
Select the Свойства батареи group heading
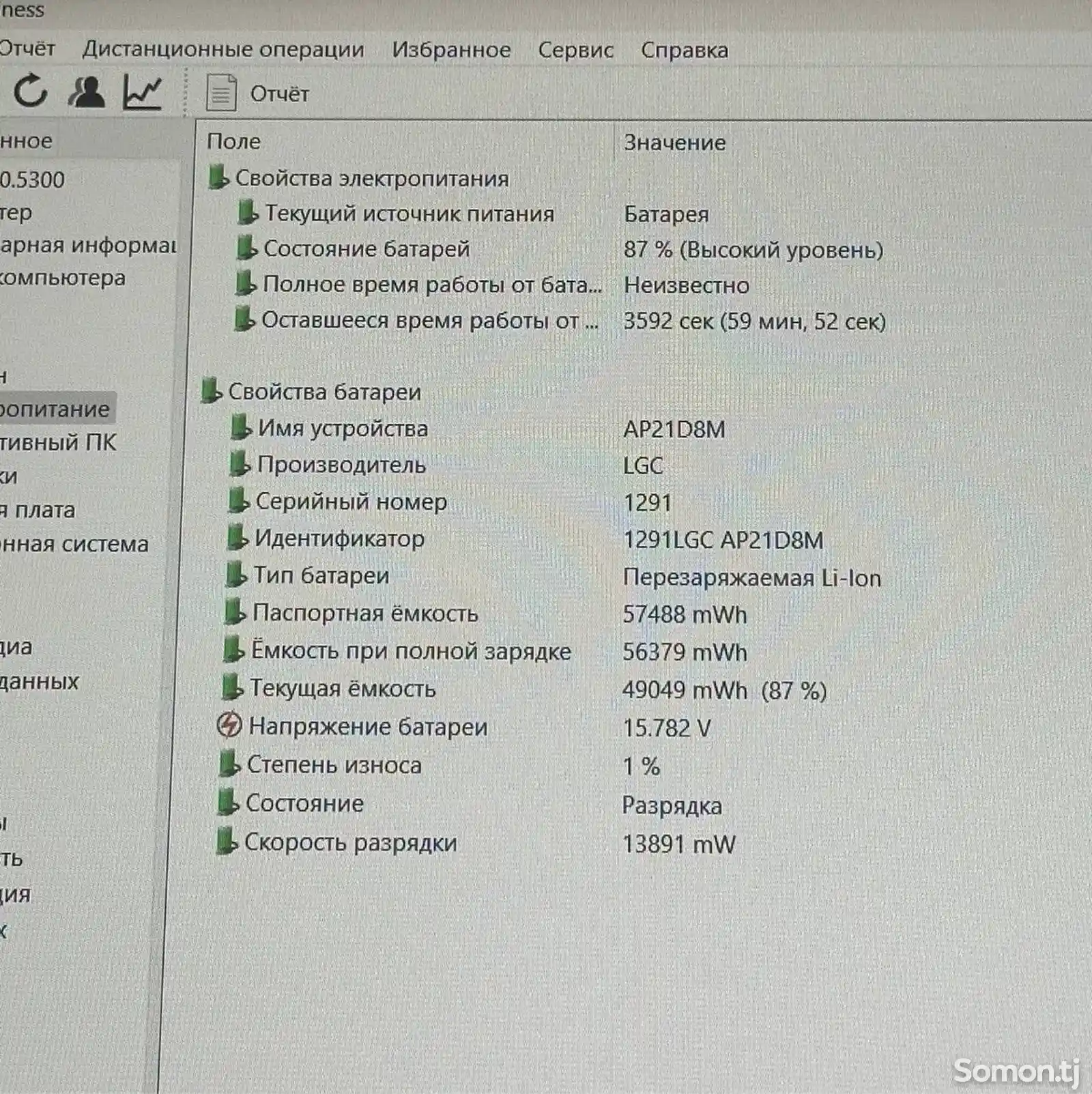(x=324, y=392)
